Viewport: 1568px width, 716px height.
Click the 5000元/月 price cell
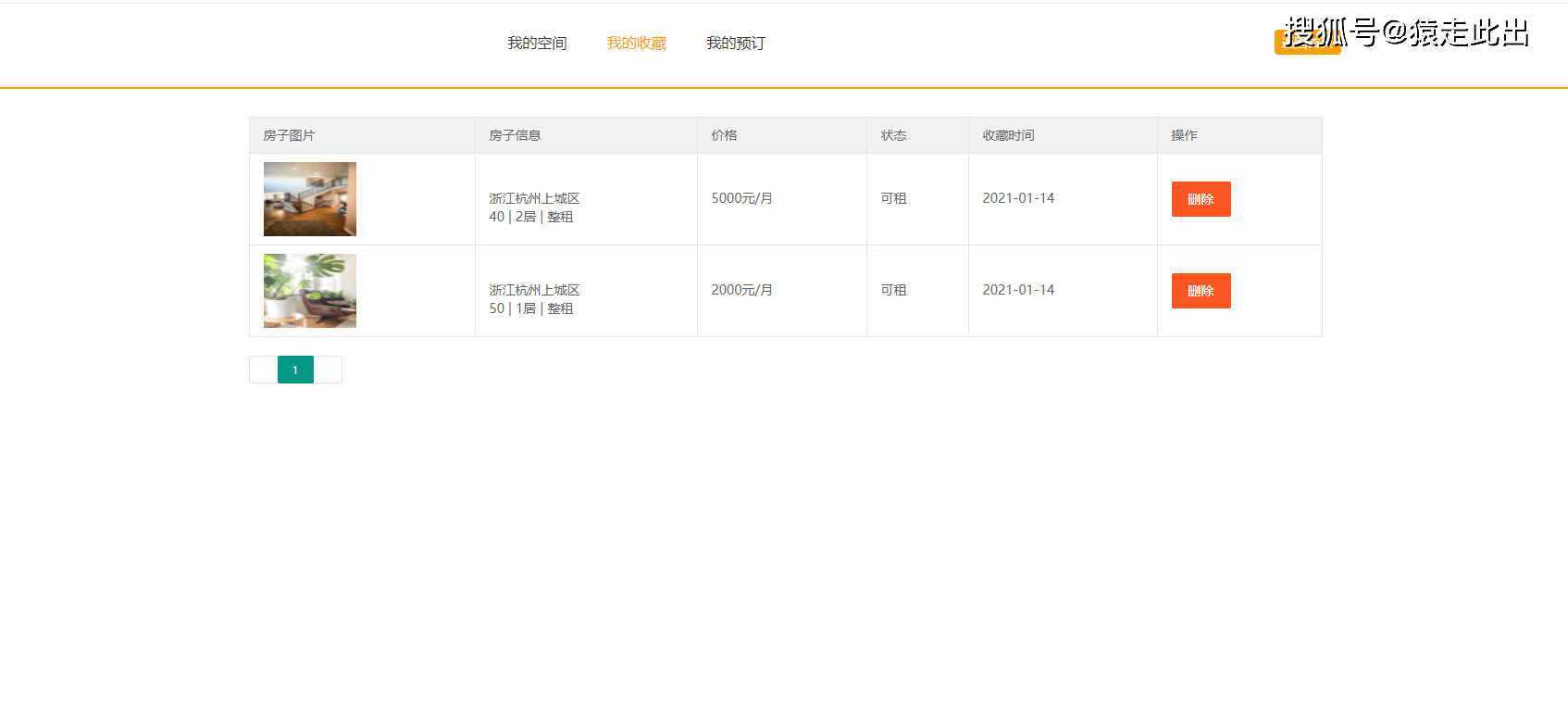click(x=741, y=198)
